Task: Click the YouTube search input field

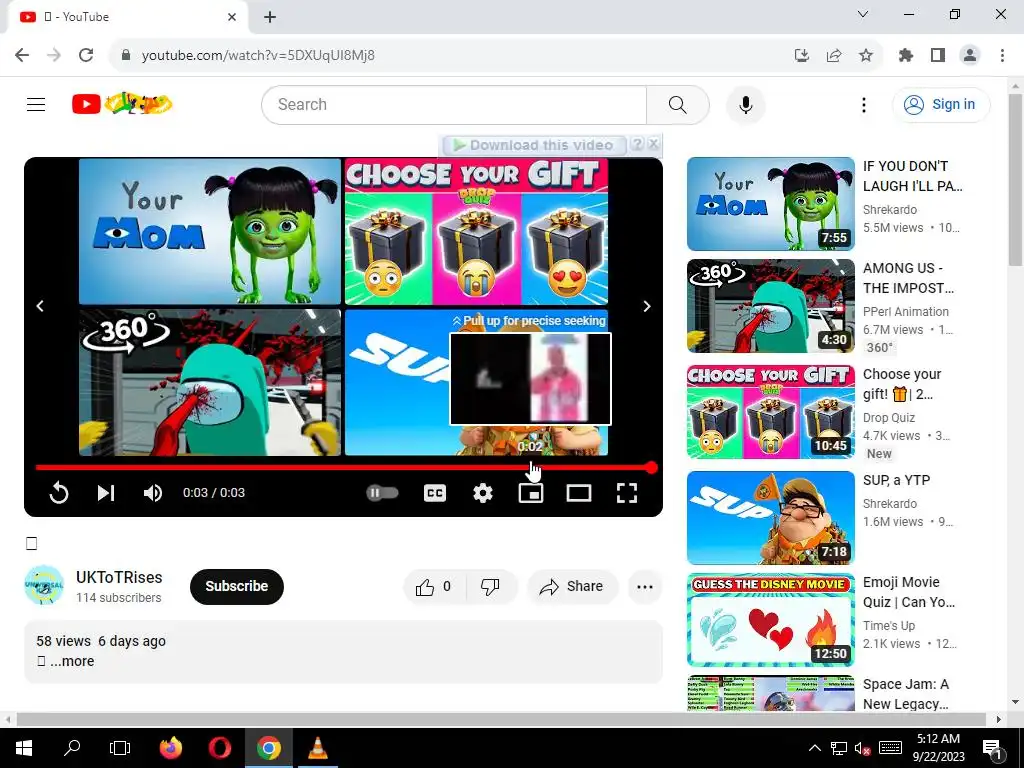Action: pyautogui.click(x=454, y=104)
